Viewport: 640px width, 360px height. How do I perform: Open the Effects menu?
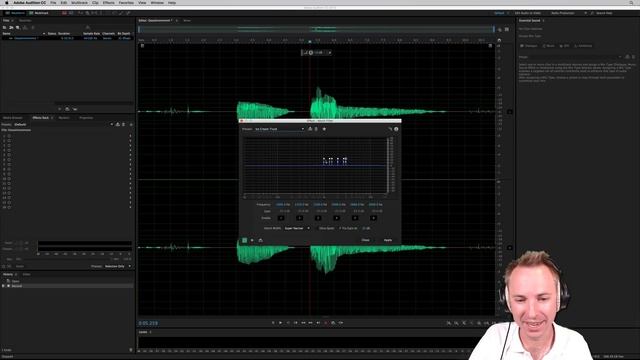(109, 2)
